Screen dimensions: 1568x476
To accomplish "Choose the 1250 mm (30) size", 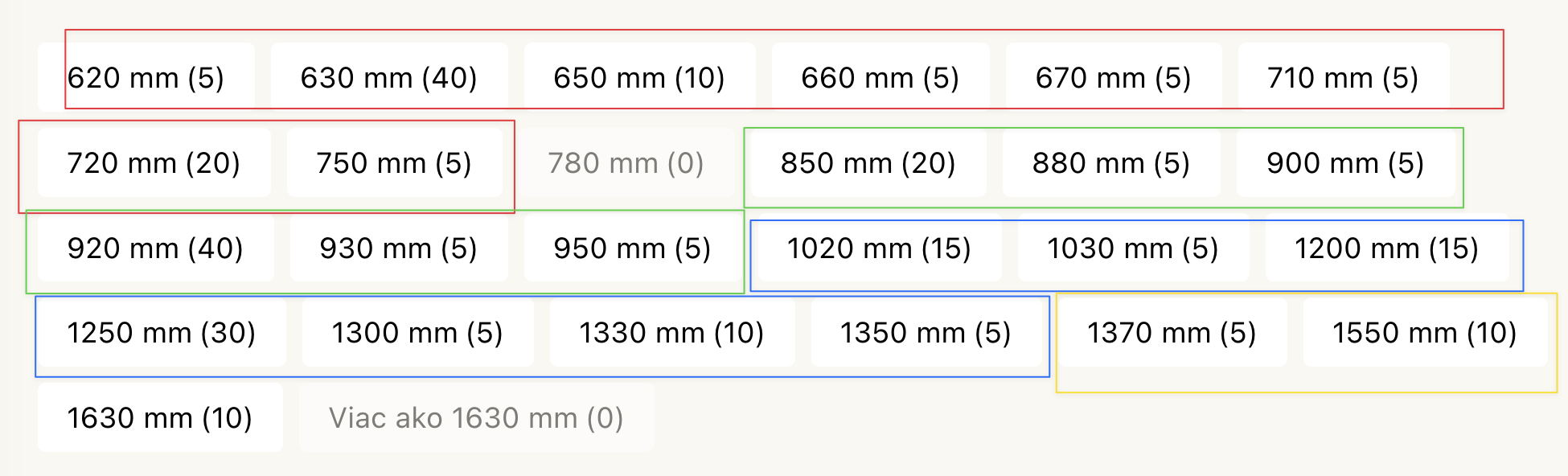I will tap(161, 333).
